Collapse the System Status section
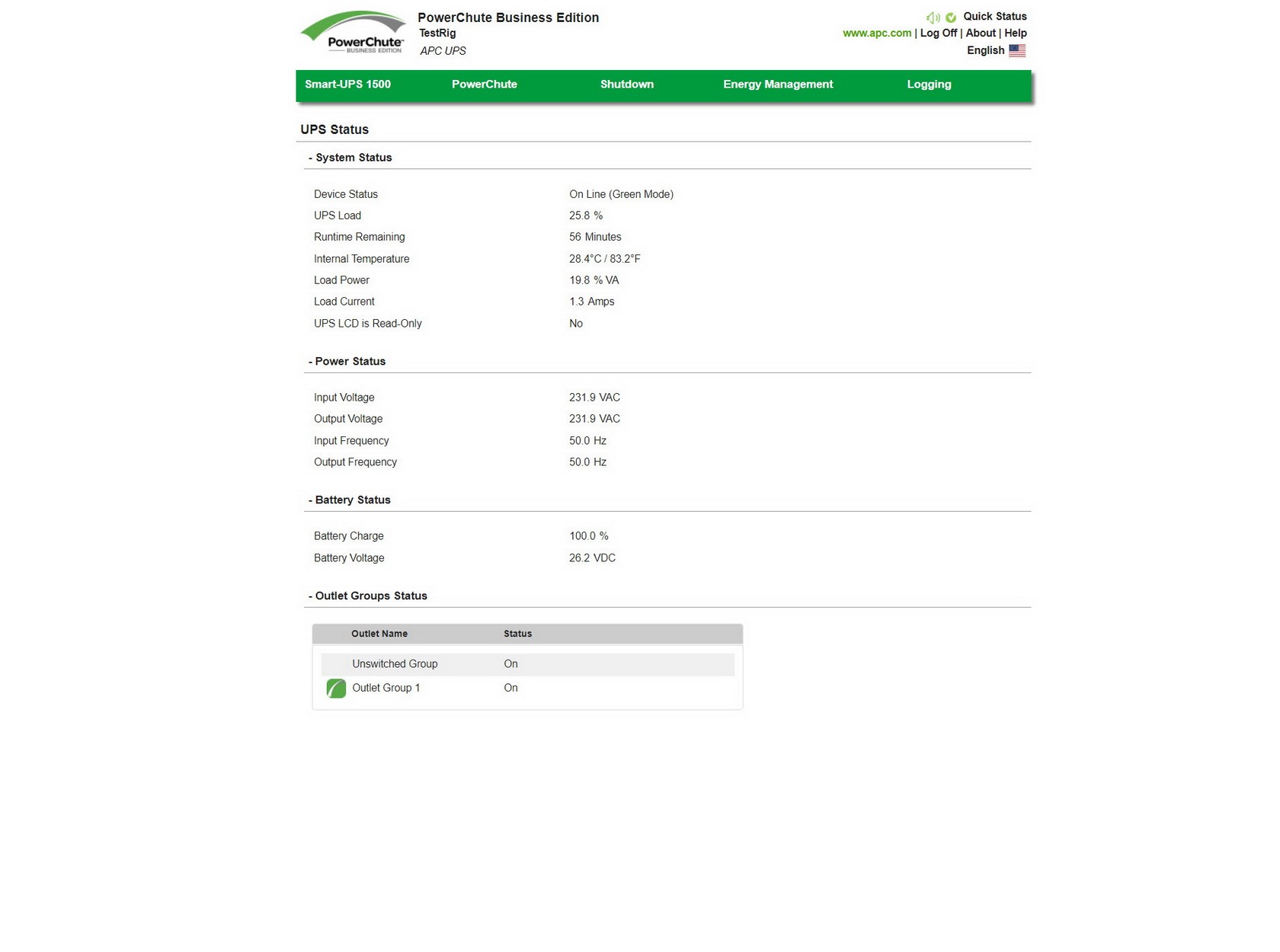1280x952 pixels. point(350,158)
